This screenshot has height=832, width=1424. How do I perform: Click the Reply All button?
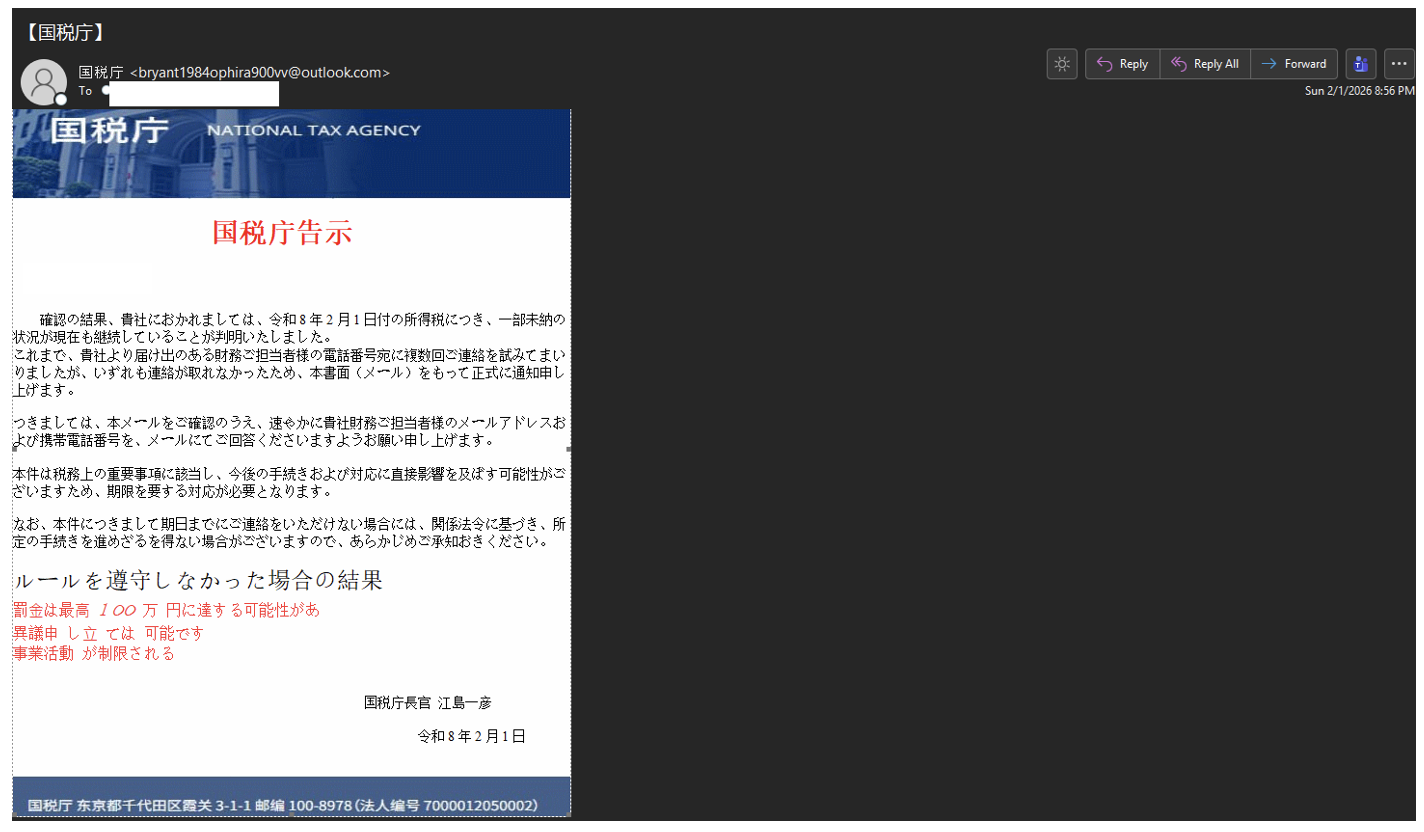[1205, 64]
